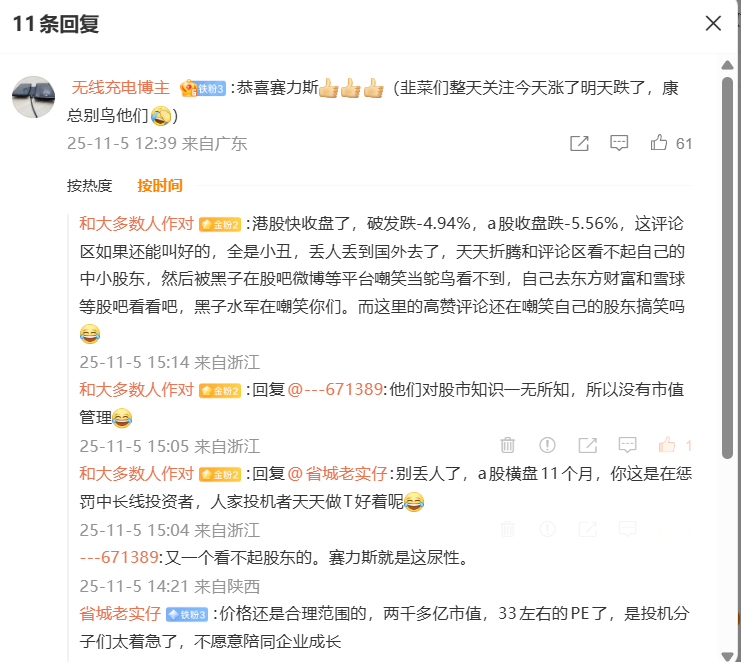Image resolution: width=741 pixels, height=662 pixels.
Task: Like the main comment with 61 likes
Action: tap(658, 143)
